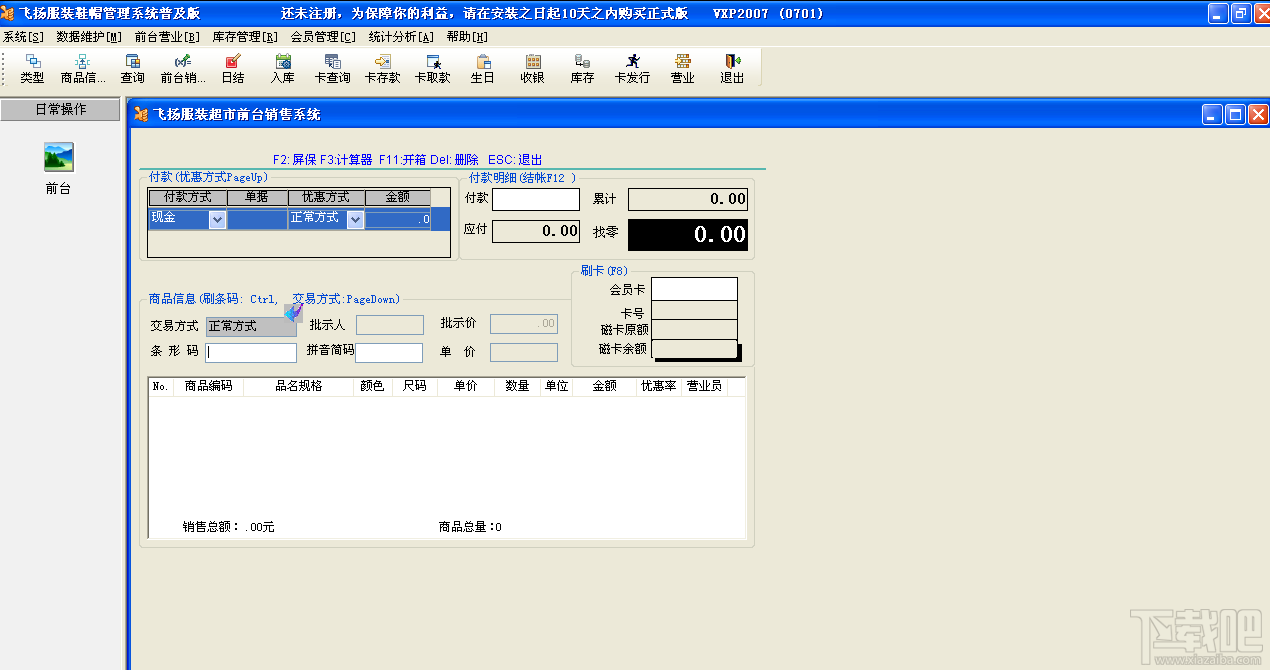The image size is (1270, 670).
Task: Click the 金额 column header in product table
Action: point(605,386)
